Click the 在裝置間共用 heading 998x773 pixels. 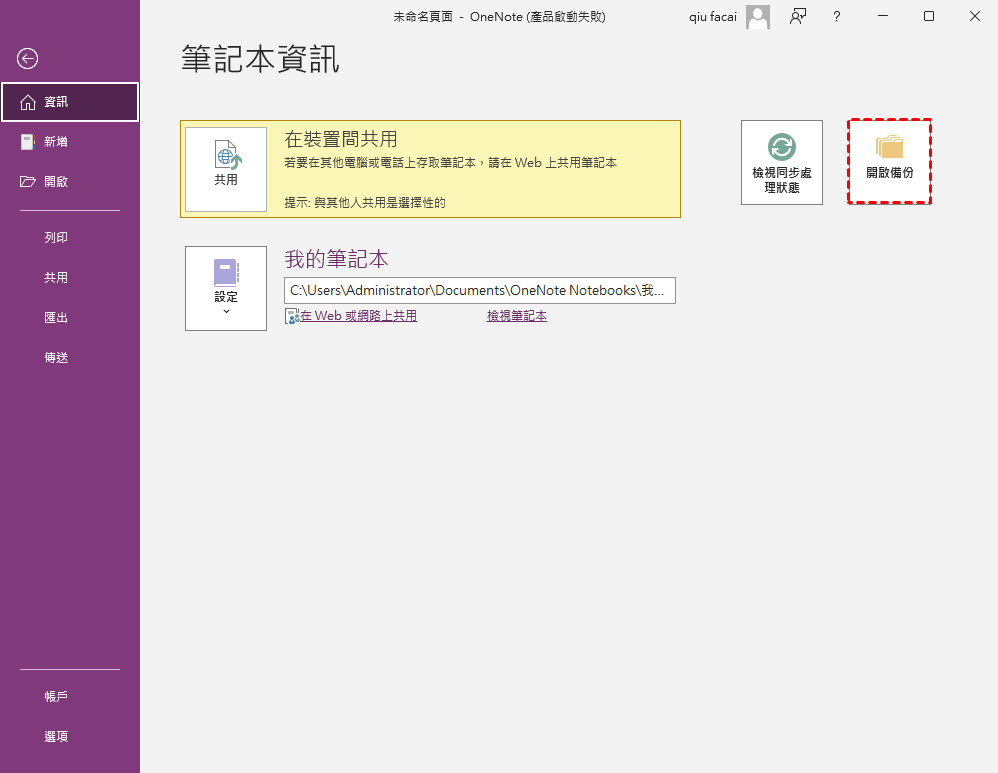pos(341,139)
